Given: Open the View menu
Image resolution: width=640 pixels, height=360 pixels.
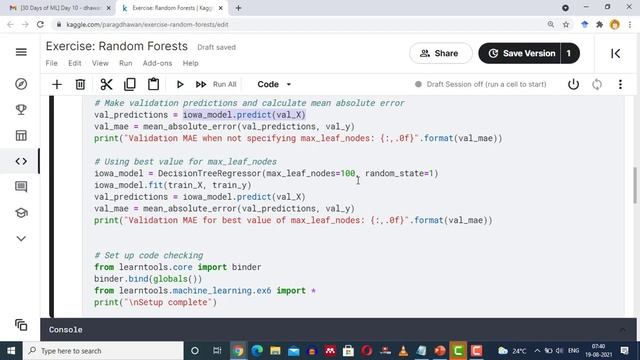Looking at the screenshot, I should 100,63.
